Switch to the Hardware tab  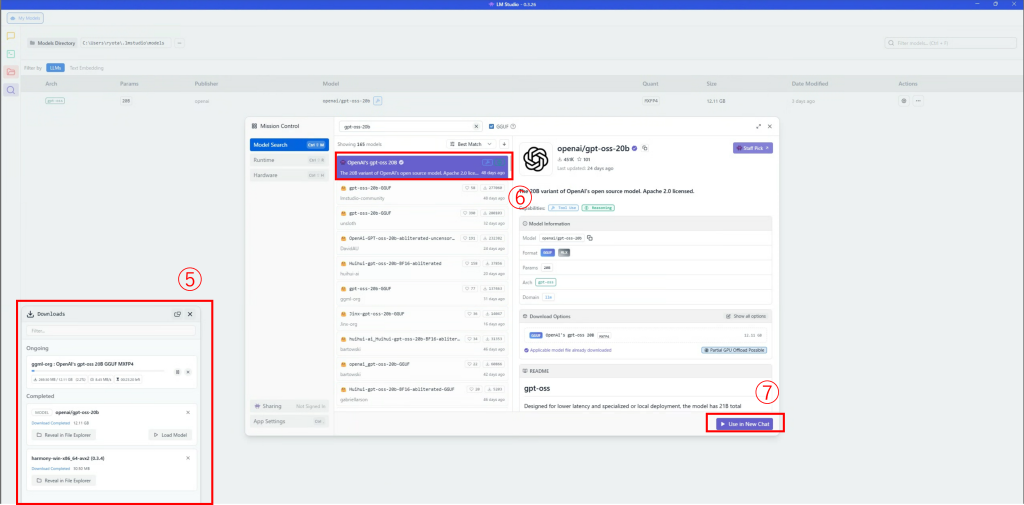[x=289, y=175]
